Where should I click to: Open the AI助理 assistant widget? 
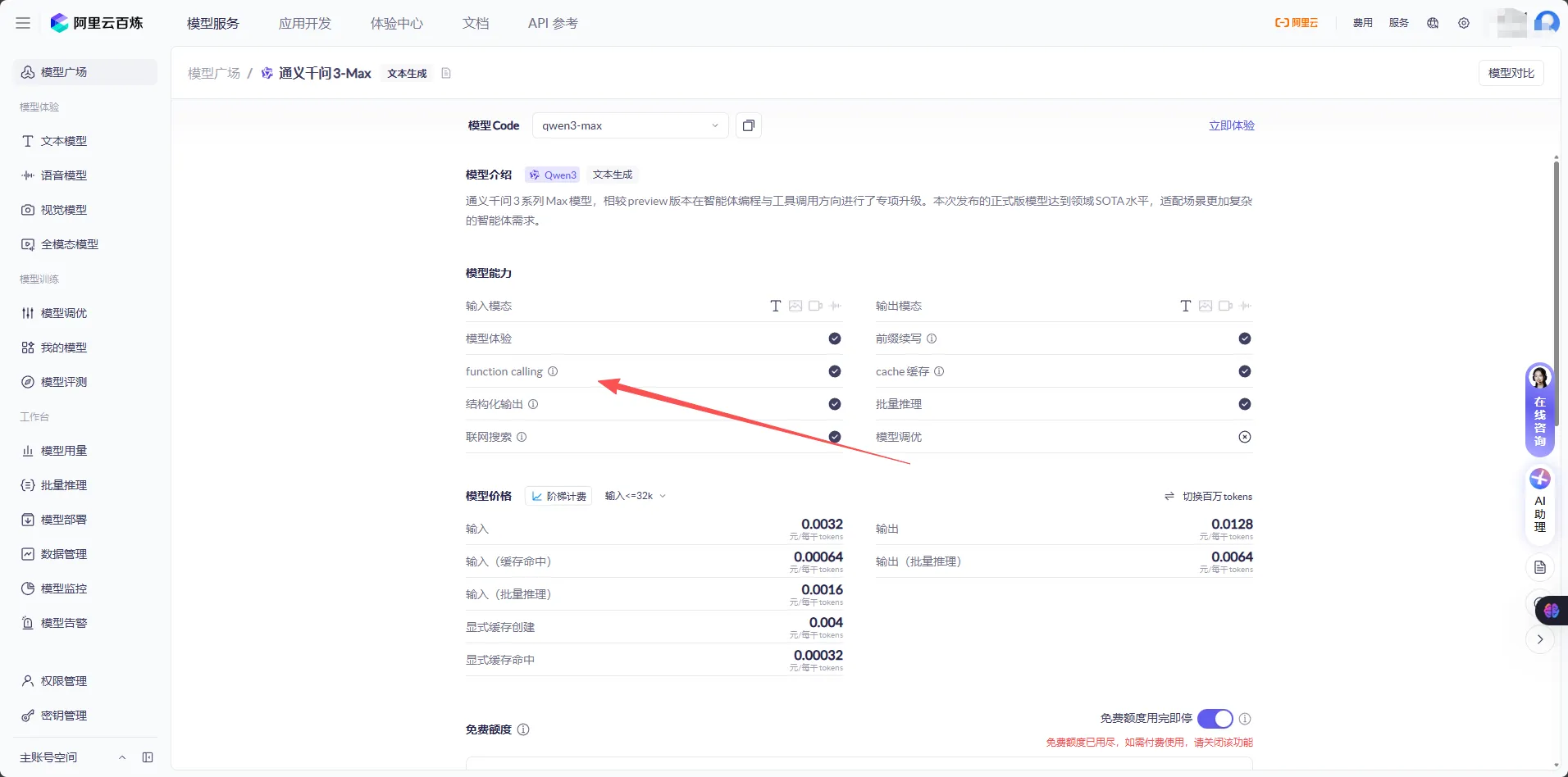1539,501
